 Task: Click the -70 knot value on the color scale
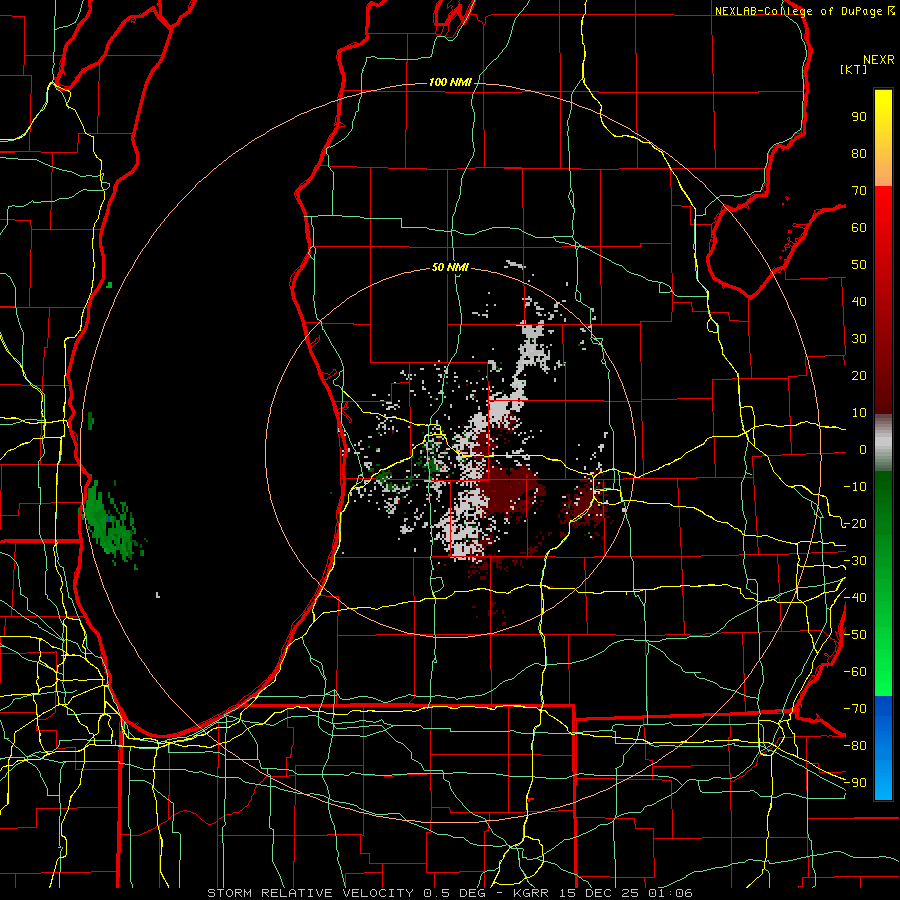[855, 709]
